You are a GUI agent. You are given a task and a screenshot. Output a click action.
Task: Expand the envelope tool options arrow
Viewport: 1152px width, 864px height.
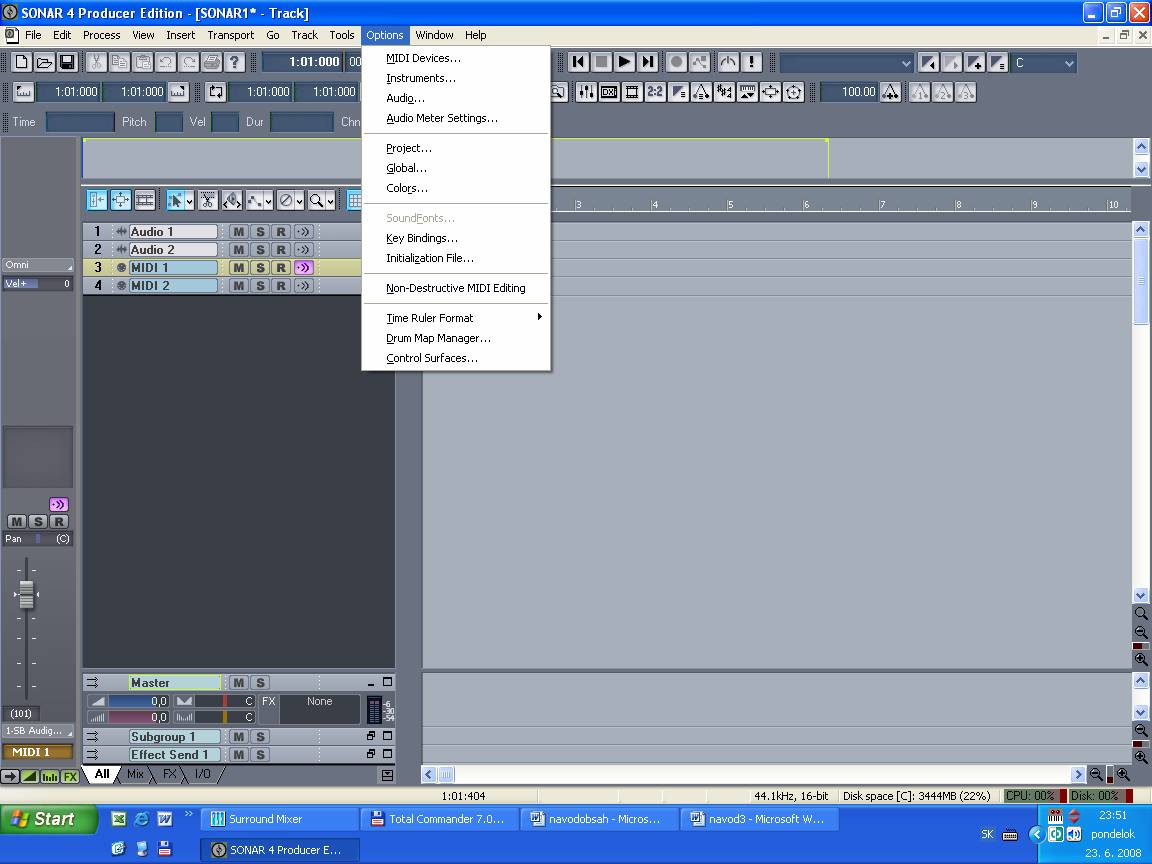click(268, 200)
